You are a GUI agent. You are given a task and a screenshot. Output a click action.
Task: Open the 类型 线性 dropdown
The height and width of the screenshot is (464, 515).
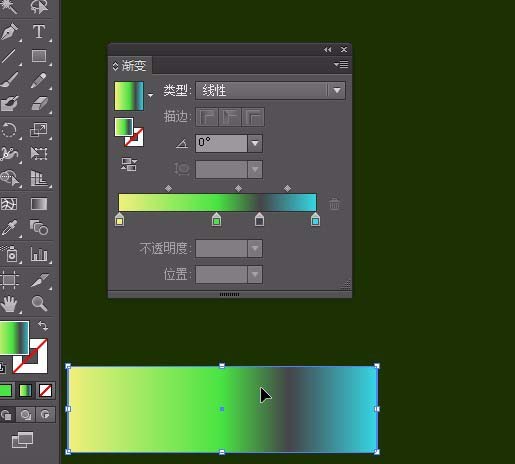pos(270,90)
